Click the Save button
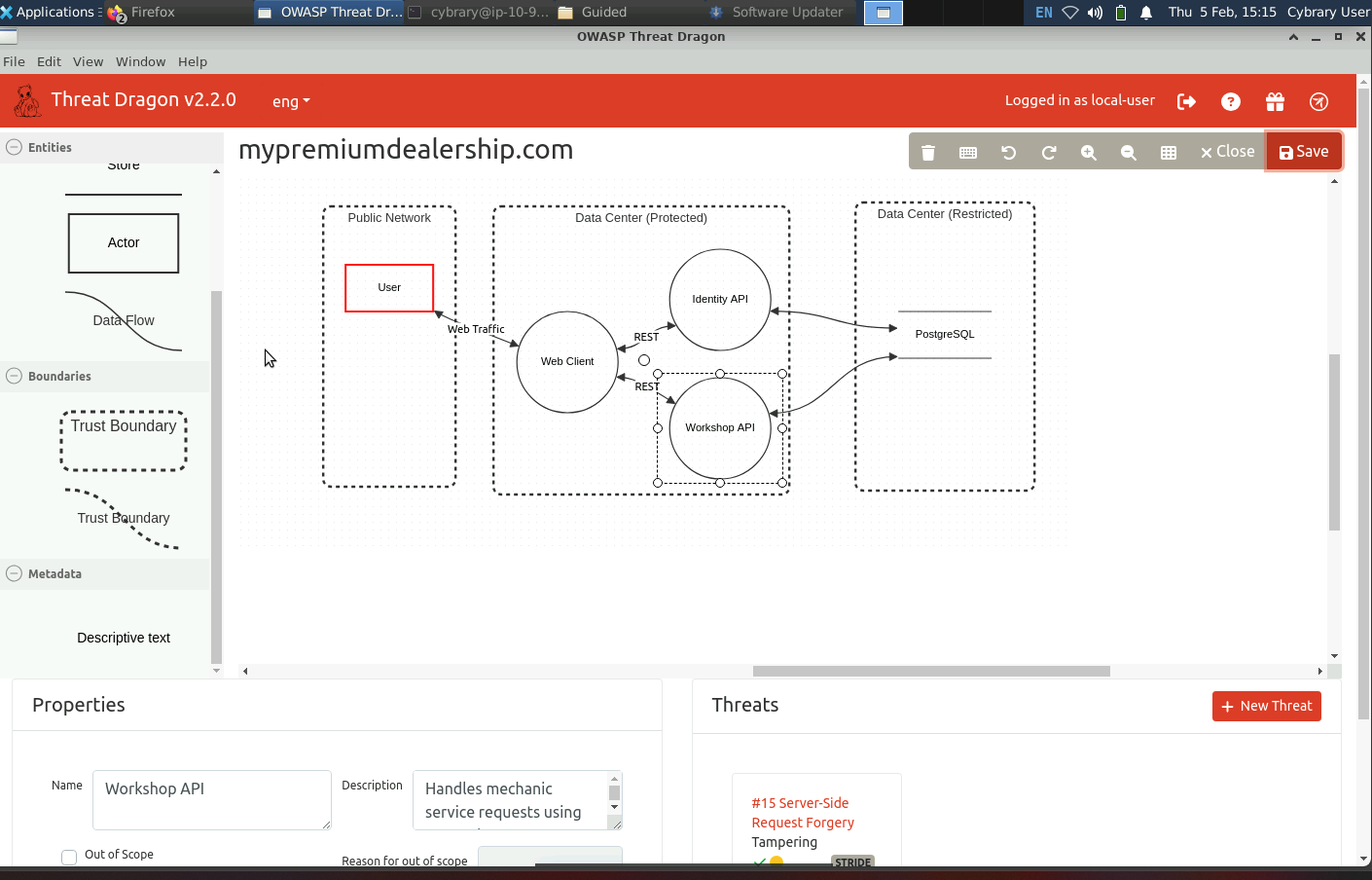Screen dimensions: 1372x880 [x=1303, y=152]
